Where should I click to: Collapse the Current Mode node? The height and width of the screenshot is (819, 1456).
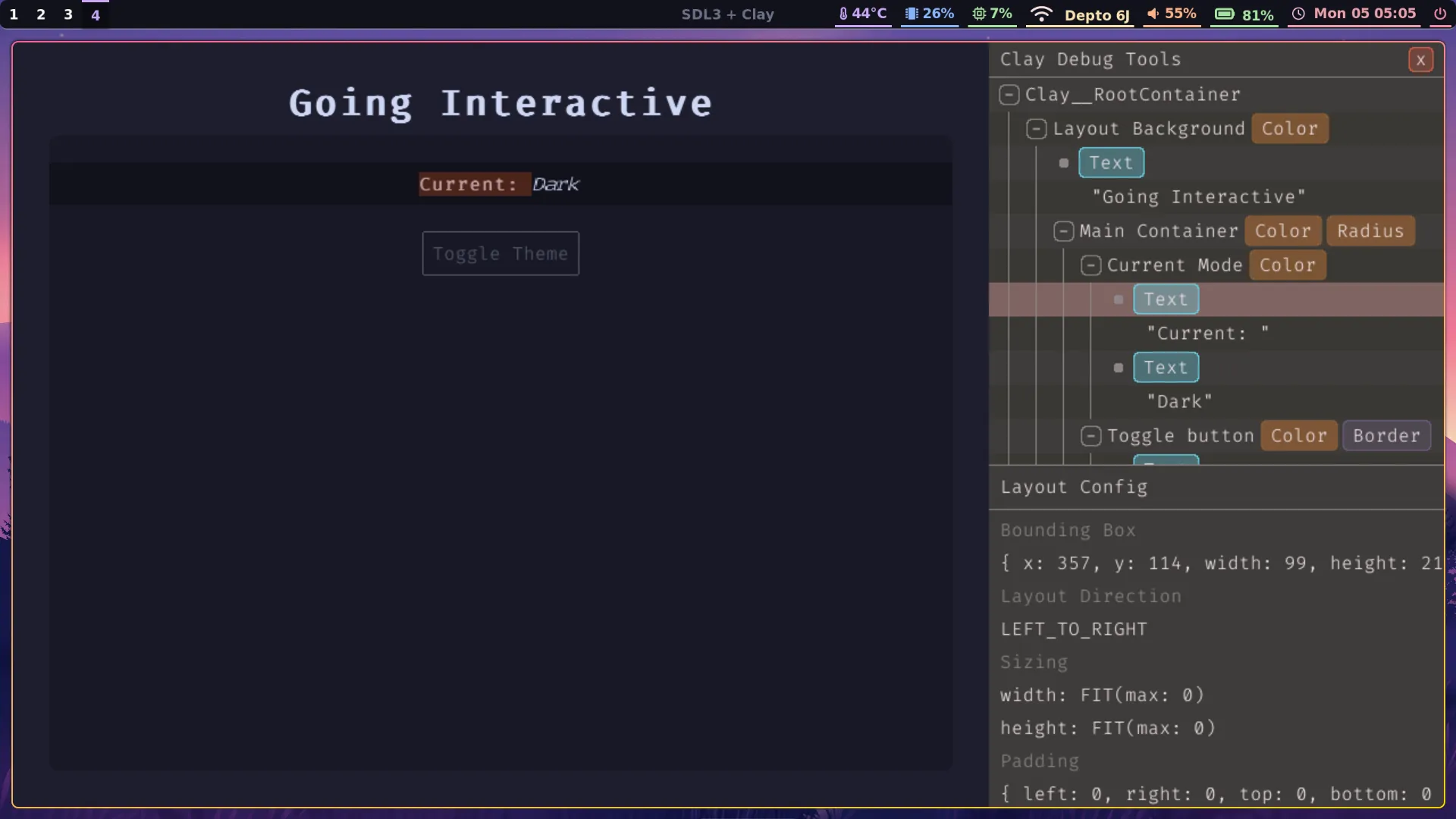click(1091, 265)
